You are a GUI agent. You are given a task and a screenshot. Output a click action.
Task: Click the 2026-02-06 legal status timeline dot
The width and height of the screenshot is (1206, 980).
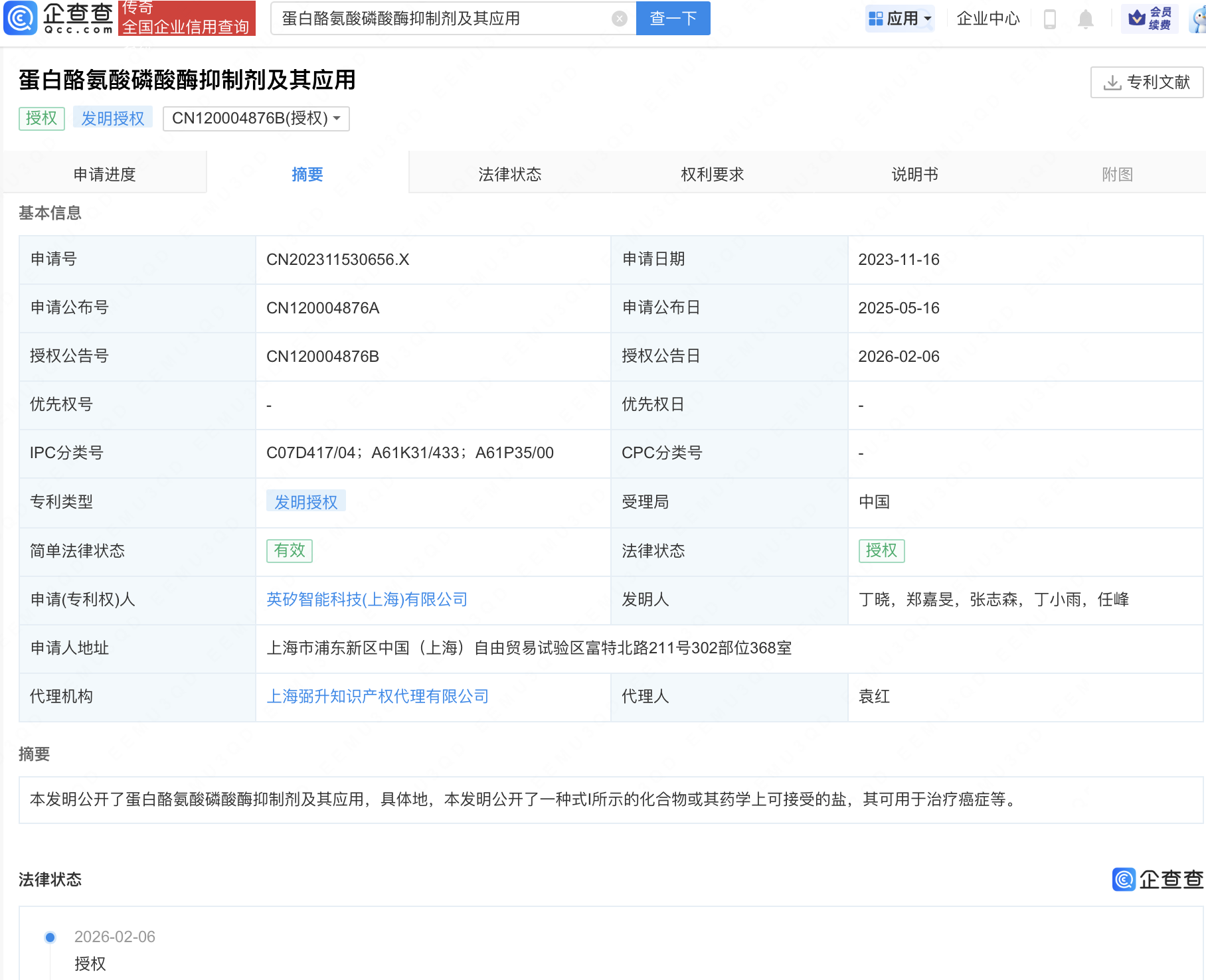pyautogui.click(x=50, y=937)
